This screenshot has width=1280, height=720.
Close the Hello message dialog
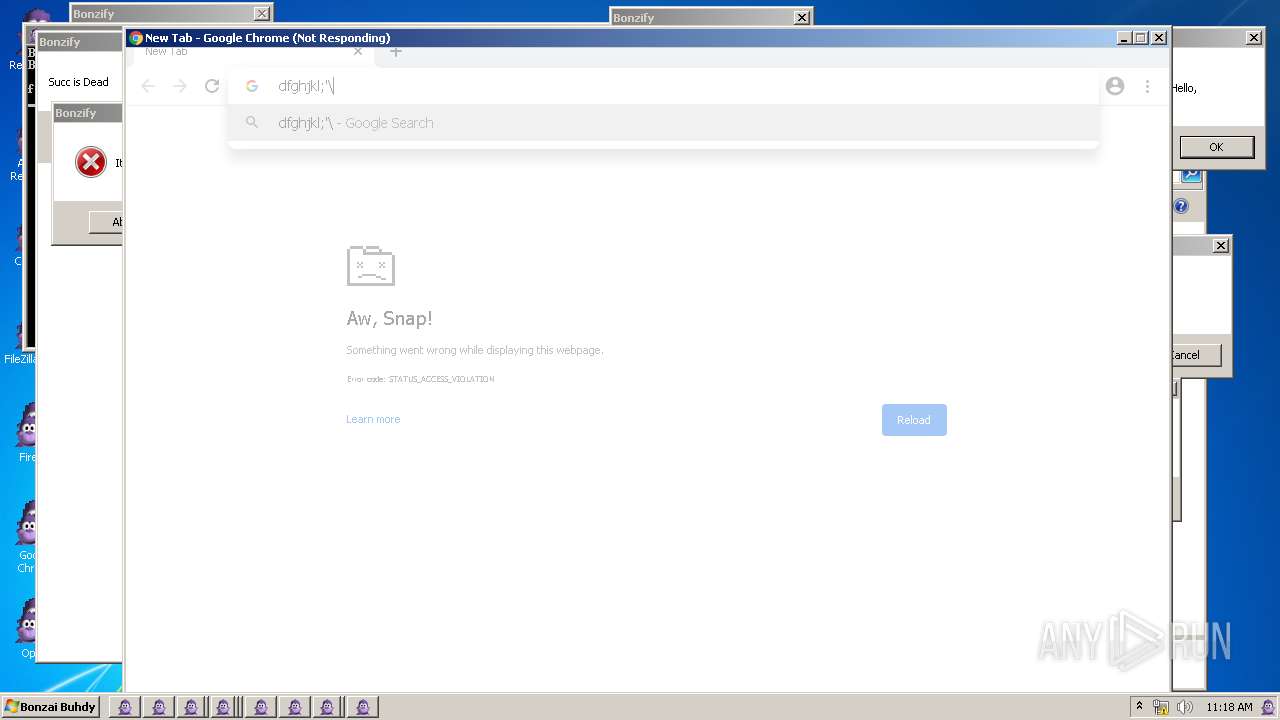point(1254,38)
